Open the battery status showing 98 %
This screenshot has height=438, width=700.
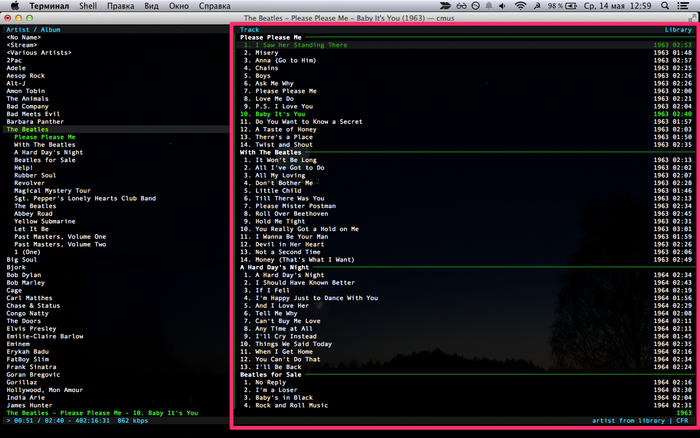point(562,6)
